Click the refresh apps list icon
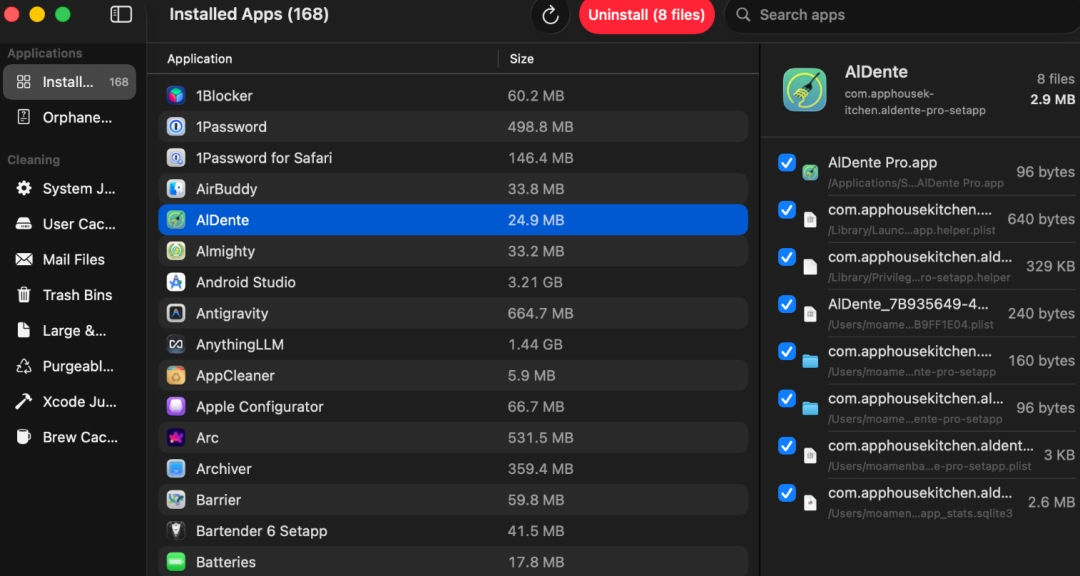 [550, 15]
